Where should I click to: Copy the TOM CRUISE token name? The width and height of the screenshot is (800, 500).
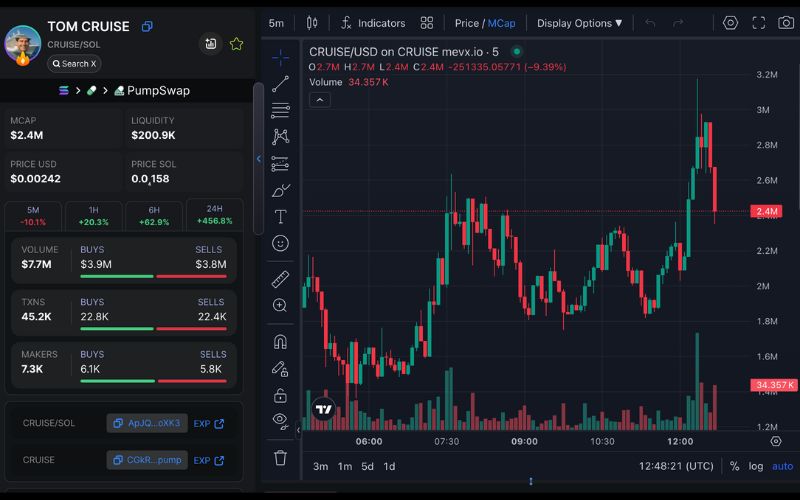(147, 27)
